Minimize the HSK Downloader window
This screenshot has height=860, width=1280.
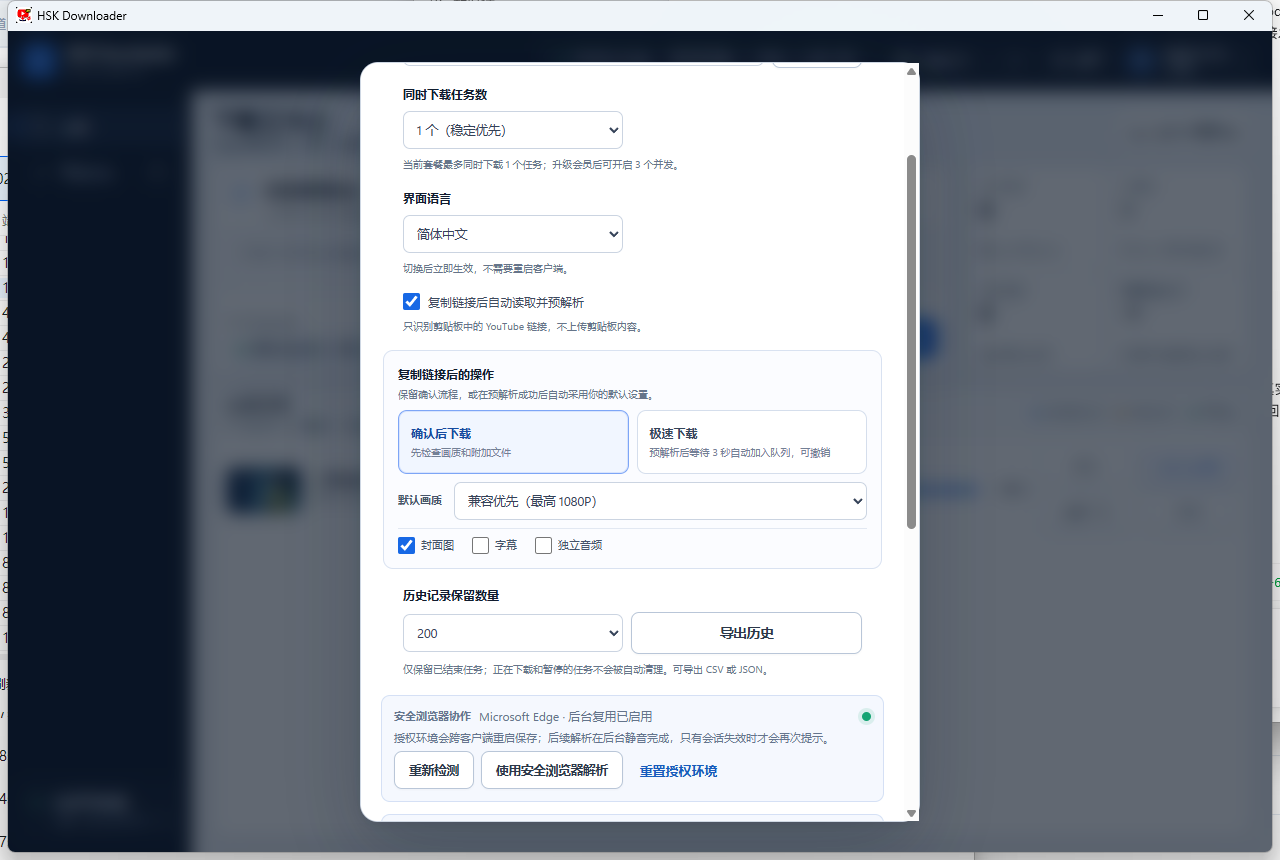coord(1157,15)
